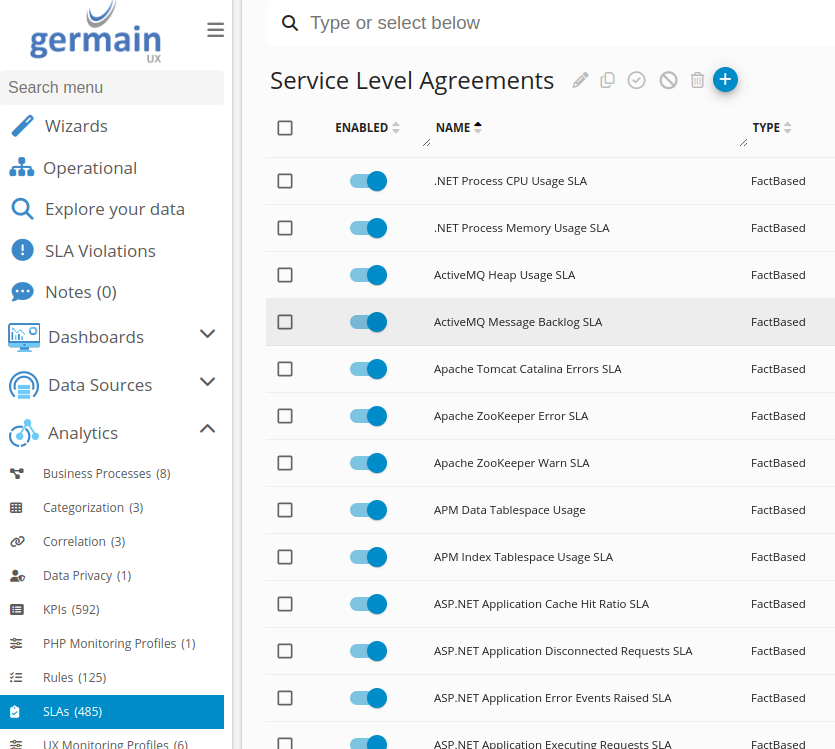Disable the .NET Process CPU Usage SLA toggle
Screen dimensions: 835x749
click(368, 181)
